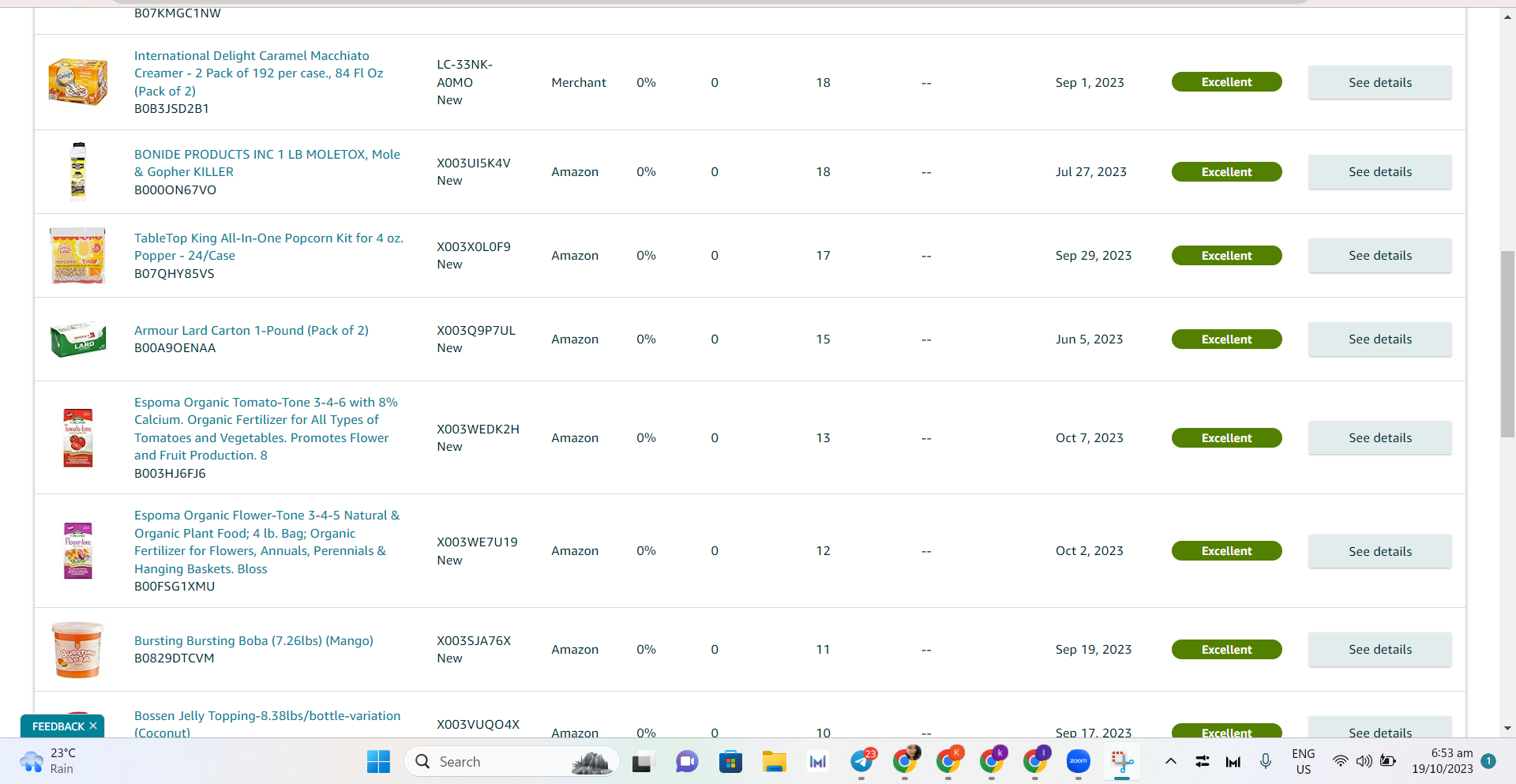The width and height of the screenshot is (1516, 784).
Task: Click the Excellent badge for Armour Lard row
Action: (x=1226, y=339)
